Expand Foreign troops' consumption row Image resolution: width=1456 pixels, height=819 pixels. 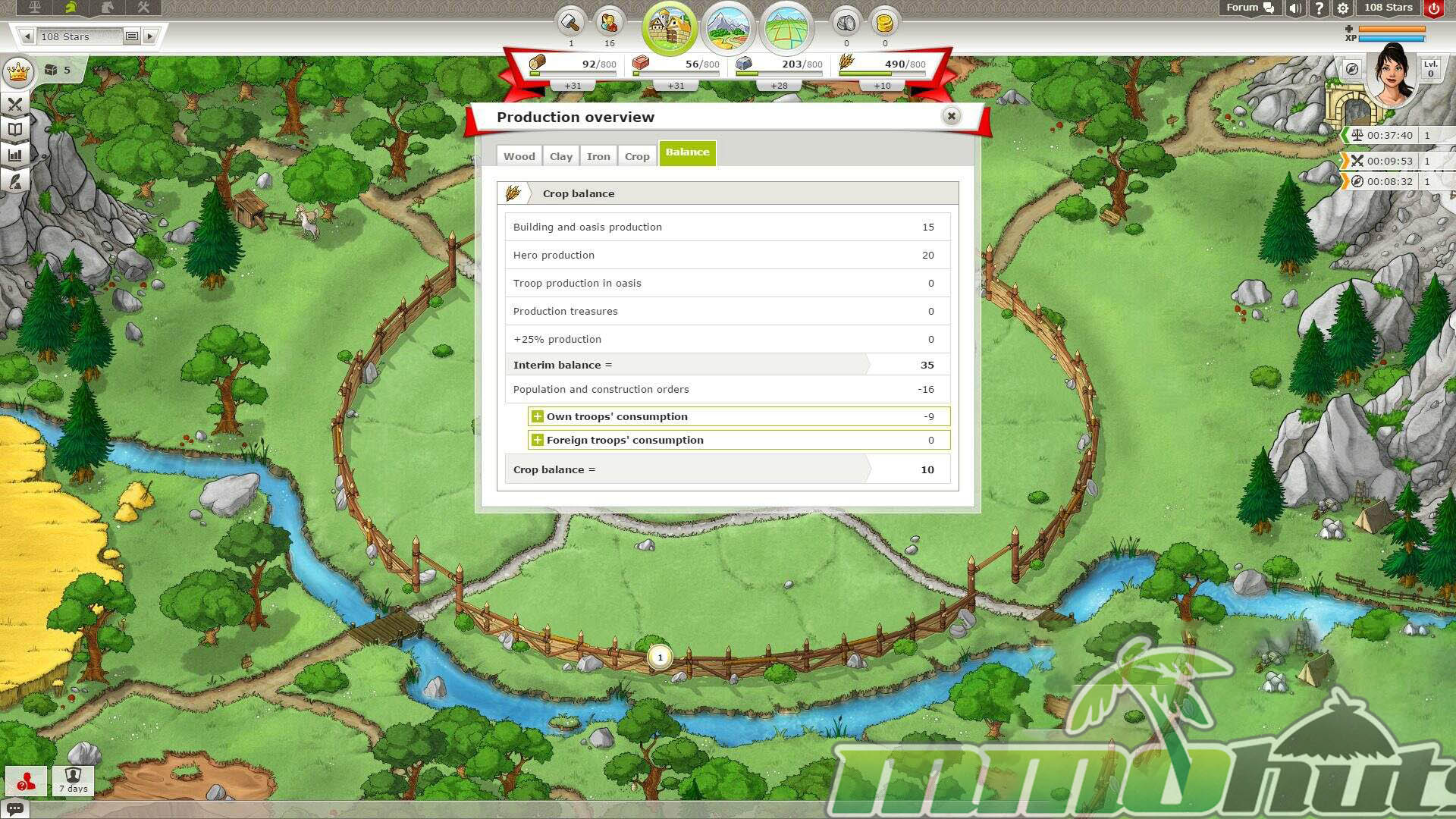538,440
